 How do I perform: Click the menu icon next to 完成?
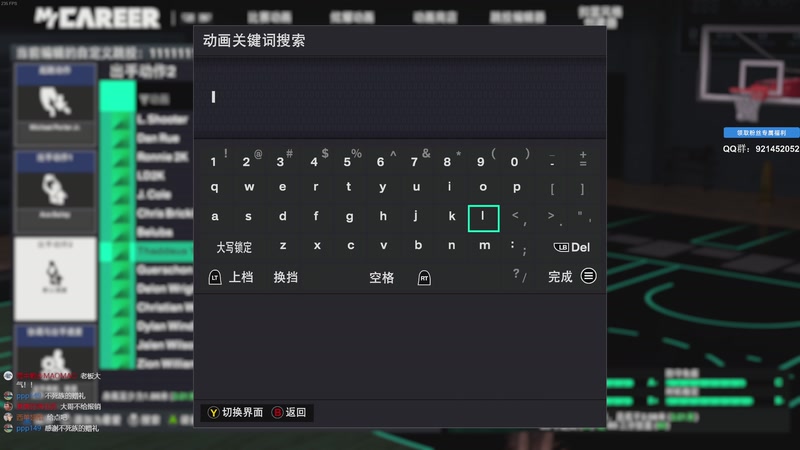[588, 276]
